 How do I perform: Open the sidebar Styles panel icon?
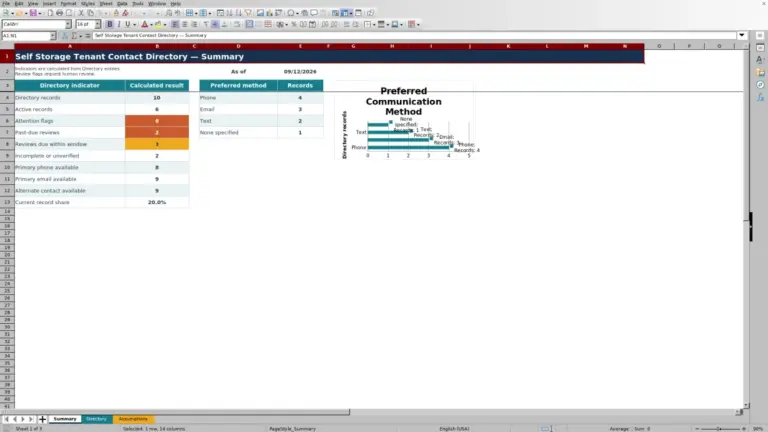(x=760, y=60)
